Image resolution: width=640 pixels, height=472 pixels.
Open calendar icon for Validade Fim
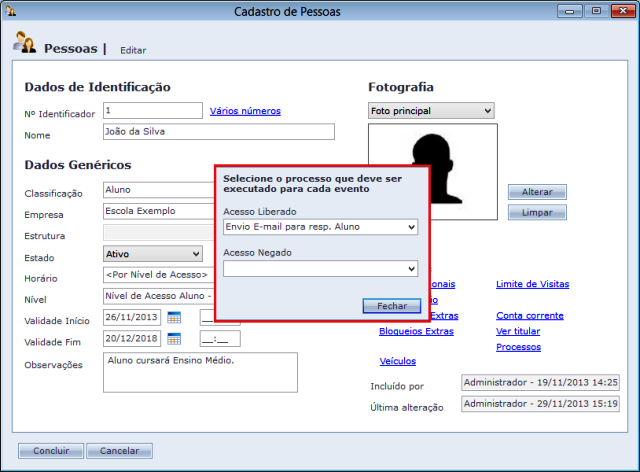click(173, 339)
